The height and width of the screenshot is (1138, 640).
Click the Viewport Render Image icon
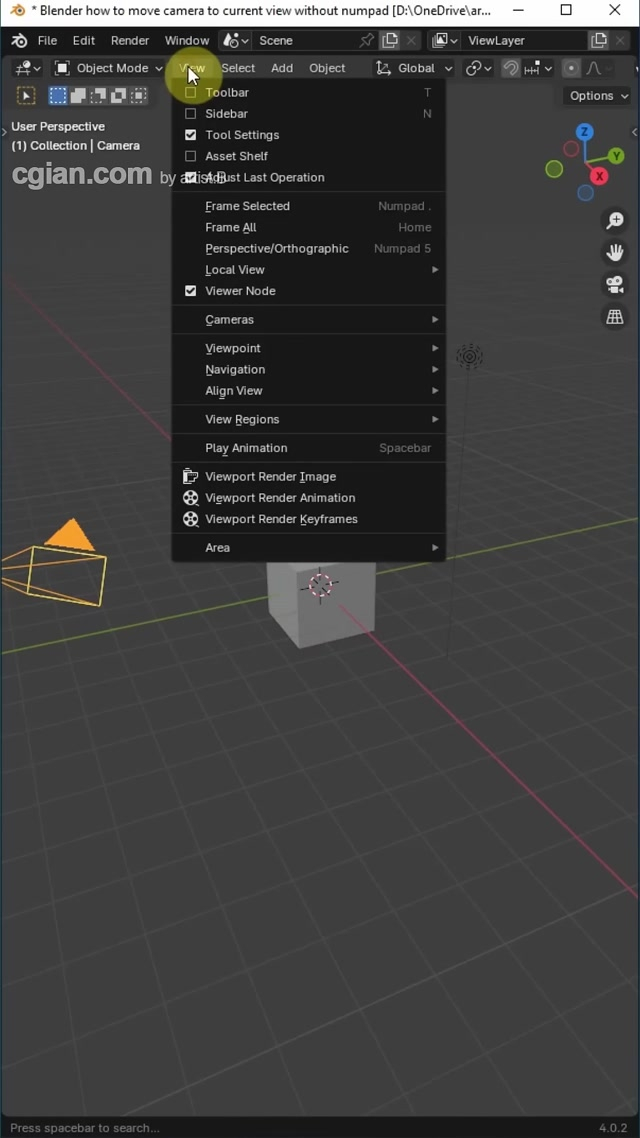pyautogui.click(x=191, y=477)
